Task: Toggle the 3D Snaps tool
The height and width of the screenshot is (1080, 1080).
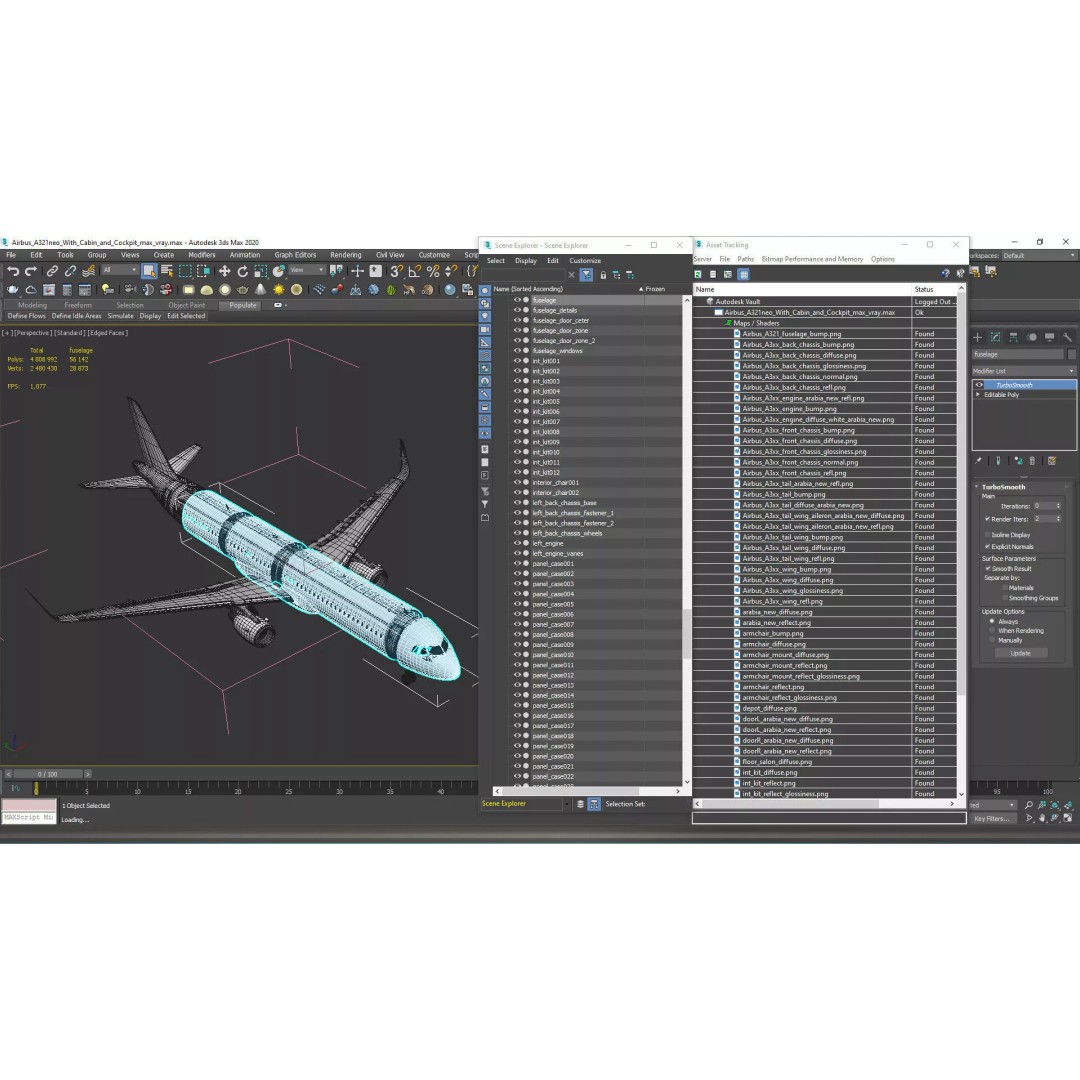Action: pyautogui.click(x=397, y=271)
